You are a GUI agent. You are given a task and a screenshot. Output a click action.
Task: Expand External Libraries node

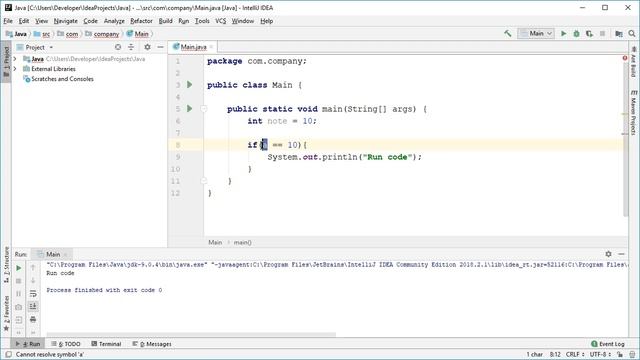click(x=15, y=69)
